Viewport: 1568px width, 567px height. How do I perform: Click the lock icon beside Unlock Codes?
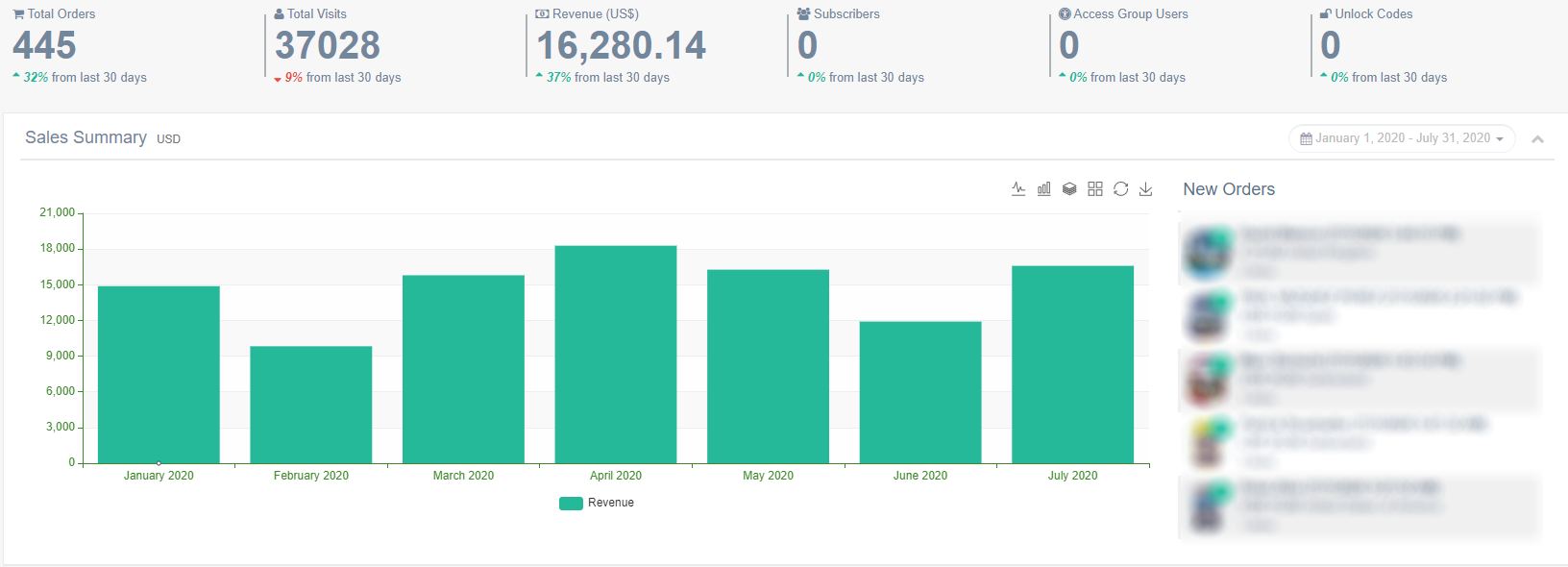coord(1325,14)
